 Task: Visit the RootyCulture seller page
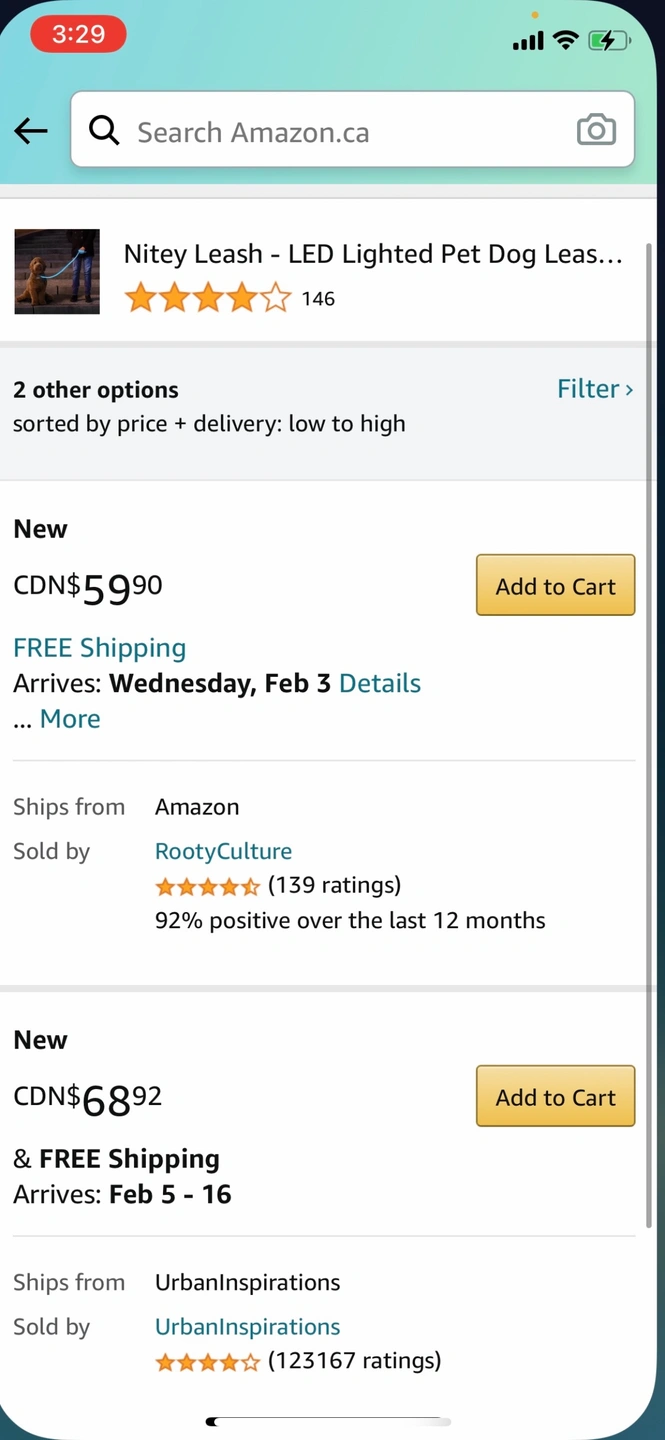pos(223,851)
